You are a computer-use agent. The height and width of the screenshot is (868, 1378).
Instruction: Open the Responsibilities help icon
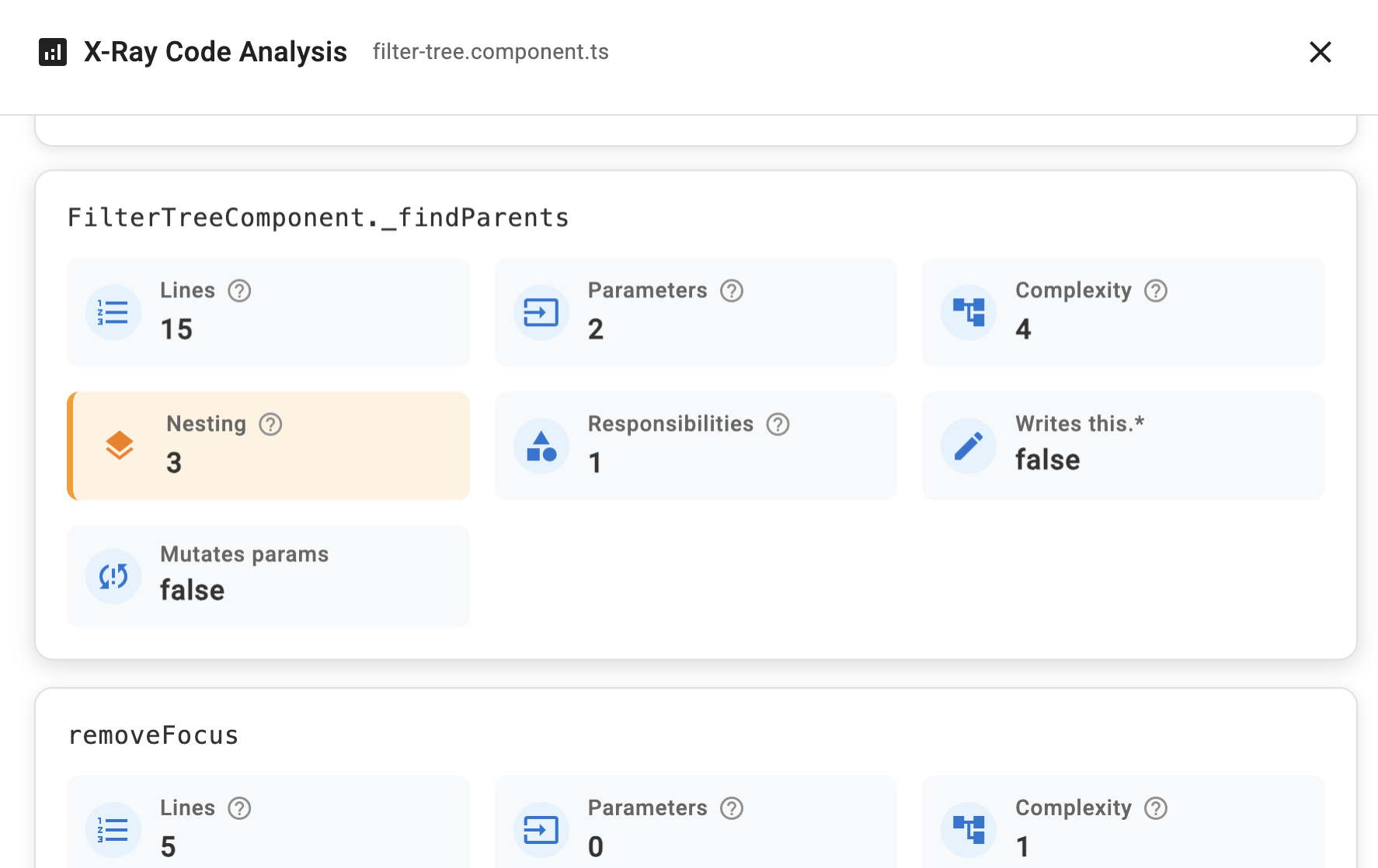click(778, 424)
